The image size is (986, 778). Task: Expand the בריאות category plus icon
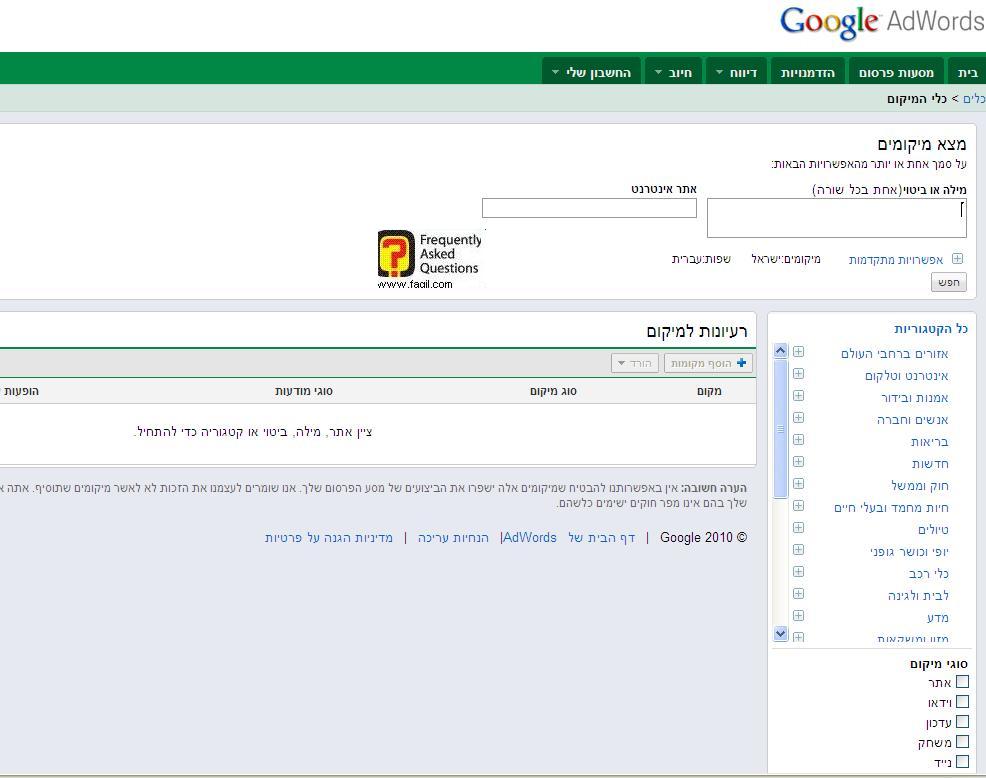click(x=799, y=440)
